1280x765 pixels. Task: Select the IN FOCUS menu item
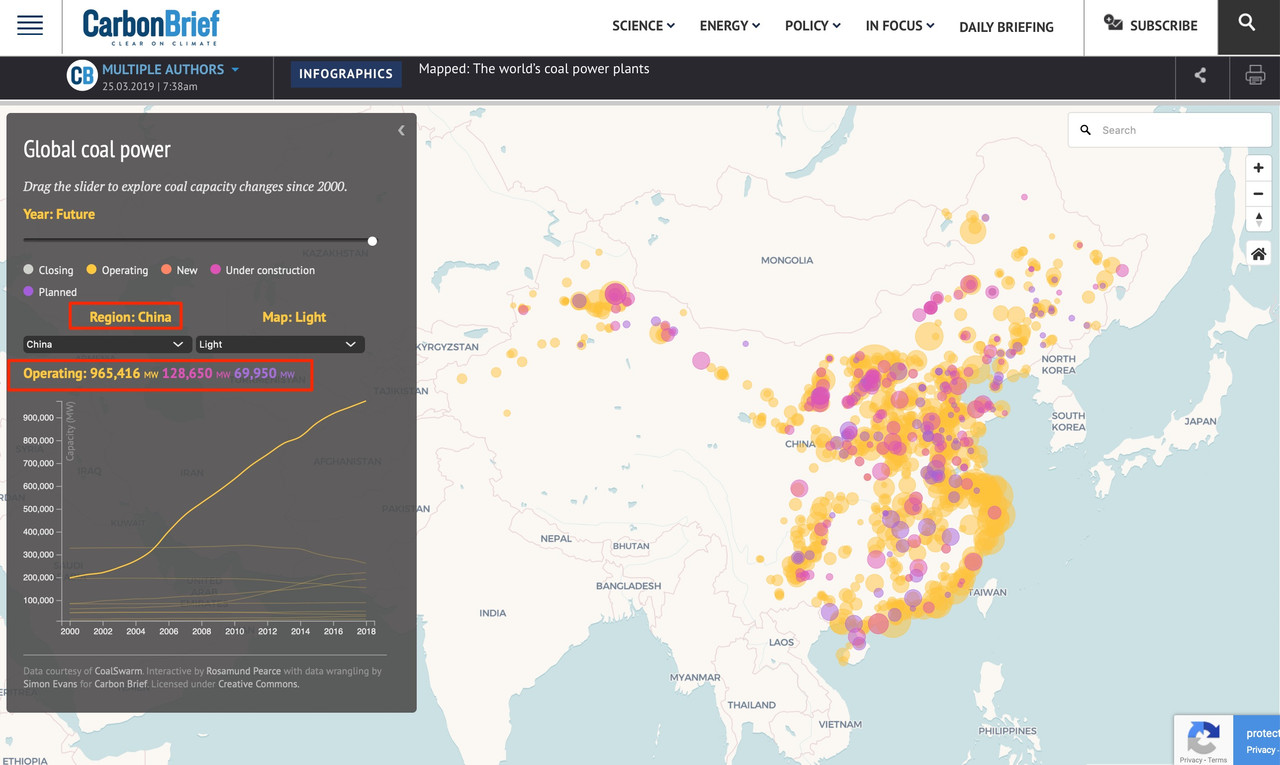coord(898,26)
